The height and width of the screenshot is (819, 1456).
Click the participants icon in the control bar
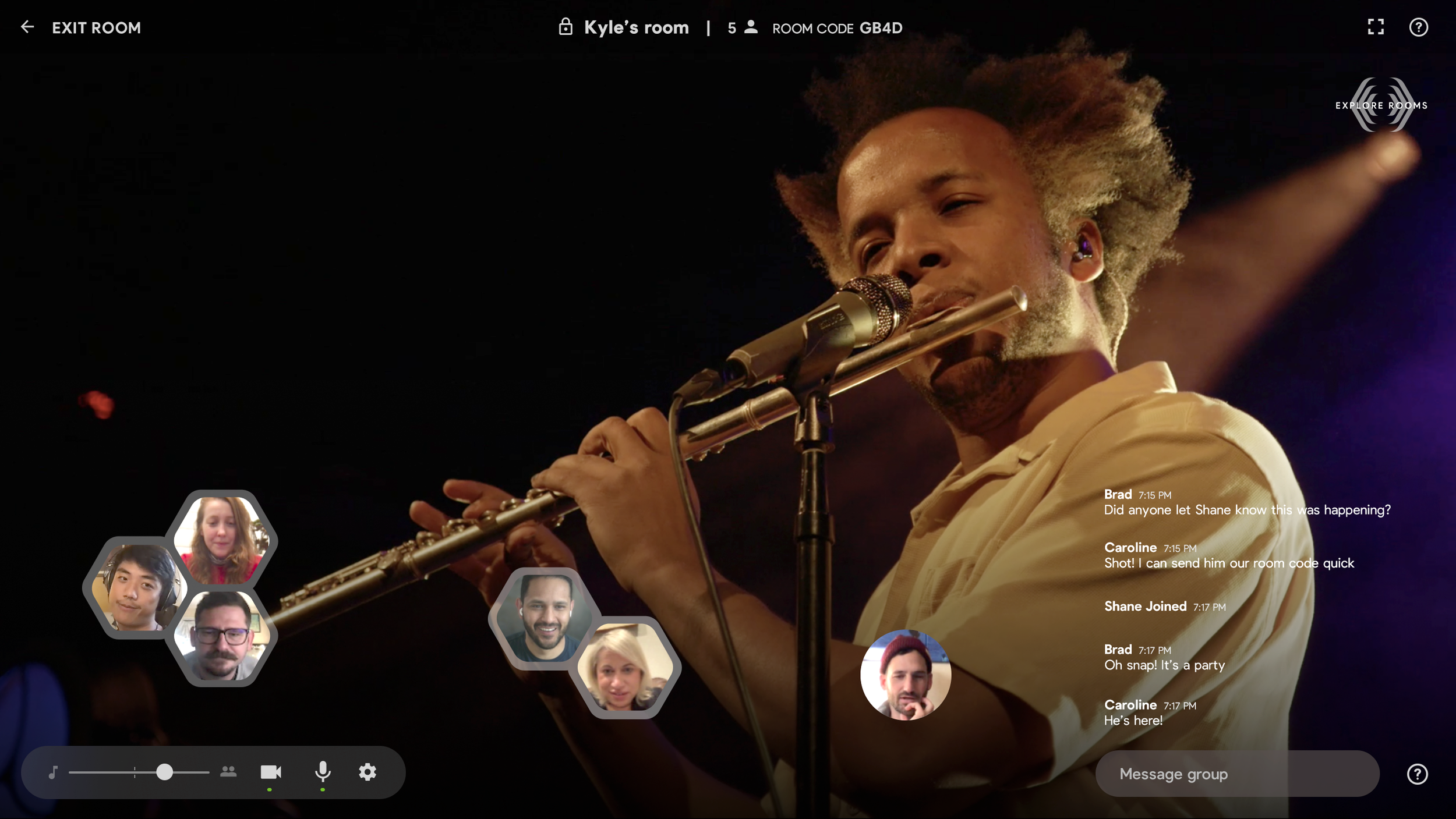tap(228, 772)
